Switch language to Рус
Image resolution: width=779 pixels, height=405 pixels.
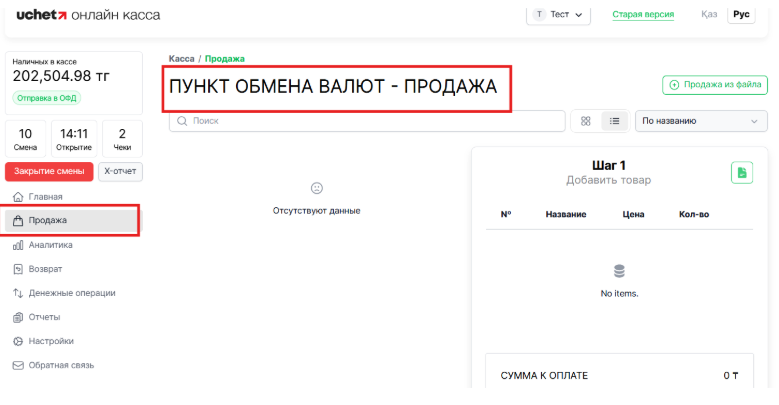pyautogui.click(x=741, y=14)
